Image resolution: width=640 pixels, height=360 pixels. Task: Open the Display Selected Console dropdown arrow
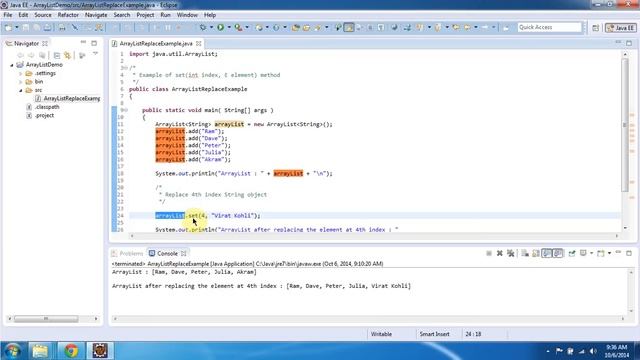pos(591,253)
